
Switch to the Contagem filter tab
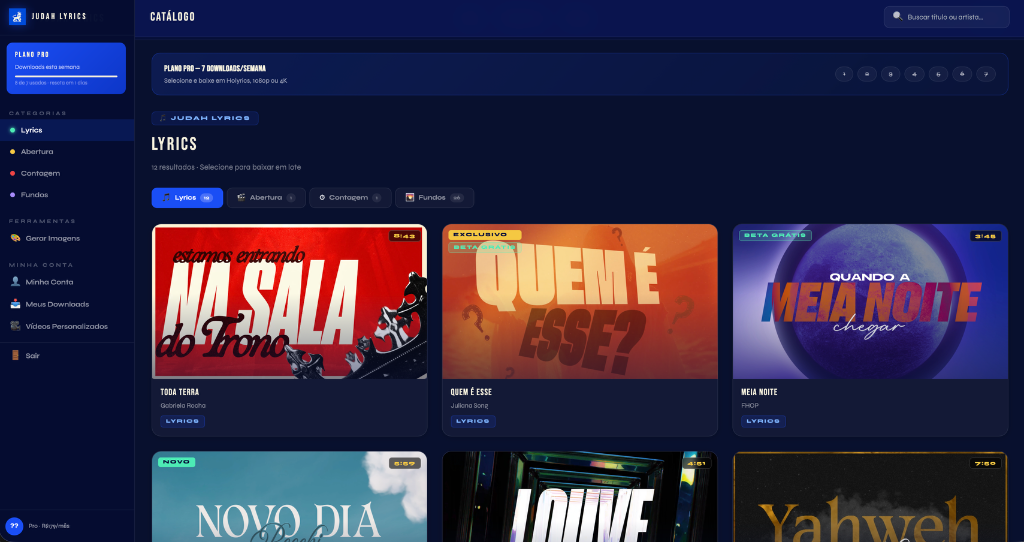tap(350, 198)
